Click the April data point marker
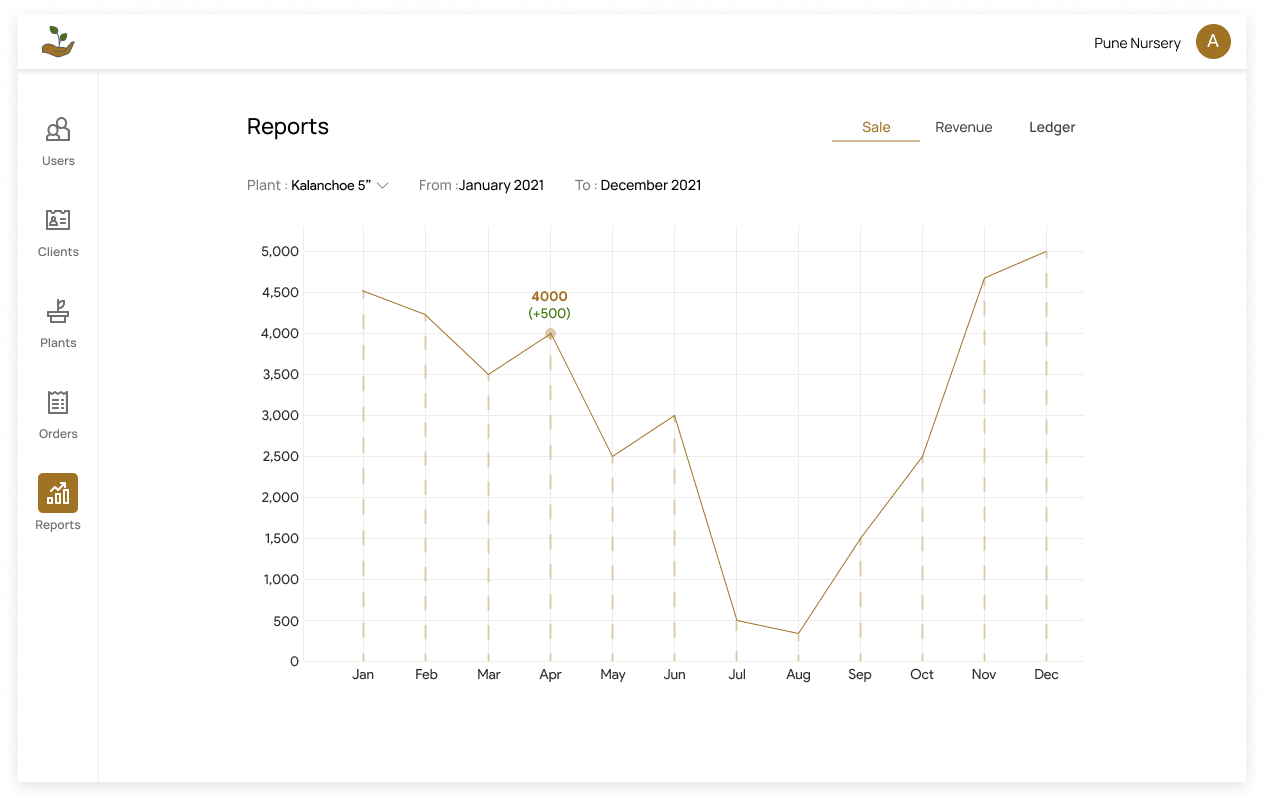Viewport: 1264px width, 804px height. (x=550, y=334)
